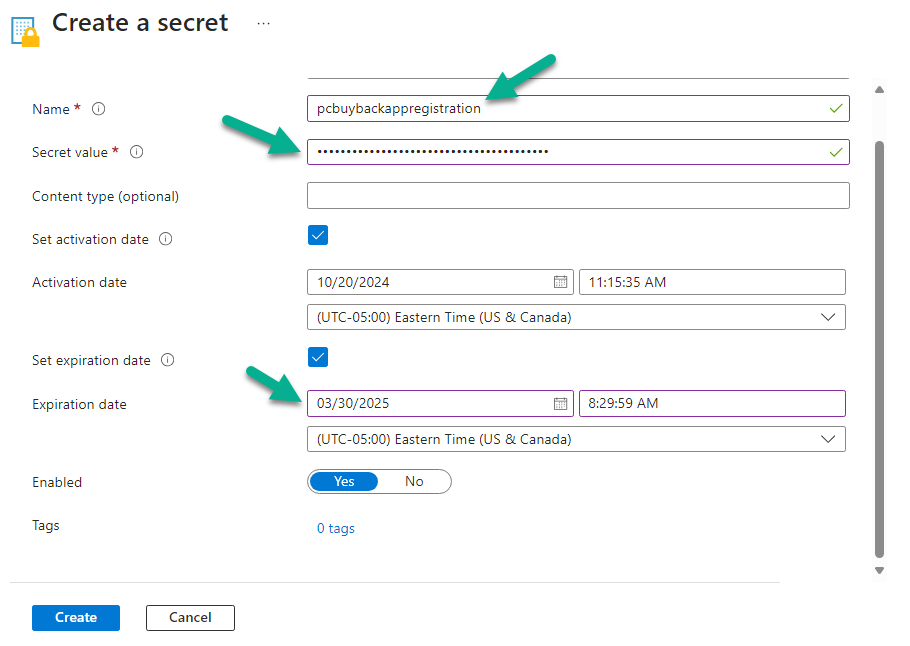910x646 pixels.
Task: Expand the activation date time zone dropdown
Action: tap(576, 317)
